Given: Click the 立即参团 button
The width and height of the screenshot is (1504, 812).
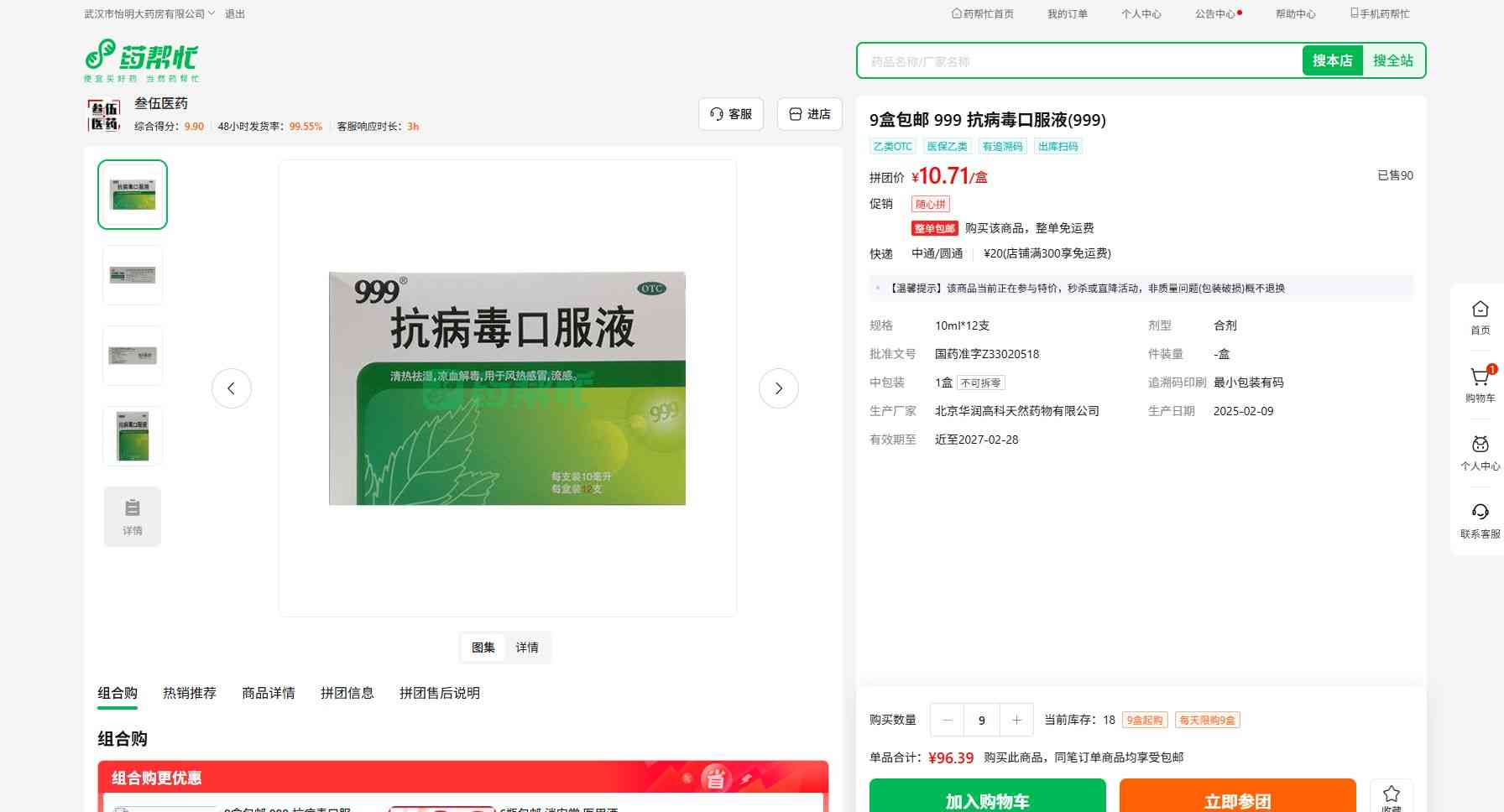Looking at the screenshot, I should tap(1237, 799).
